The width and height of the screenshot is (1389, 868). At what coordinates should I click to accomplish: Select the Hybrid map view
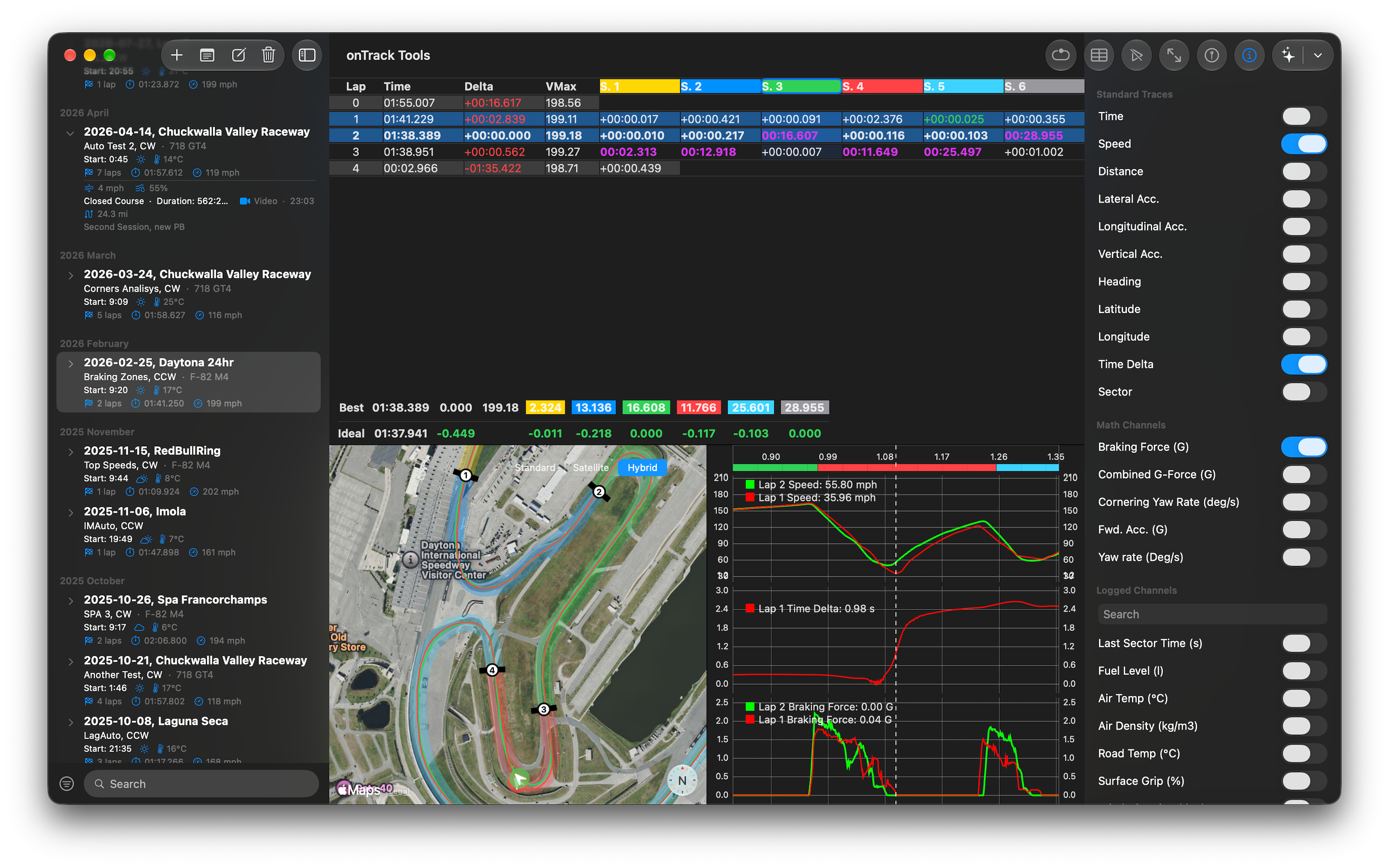pos(642,467)
